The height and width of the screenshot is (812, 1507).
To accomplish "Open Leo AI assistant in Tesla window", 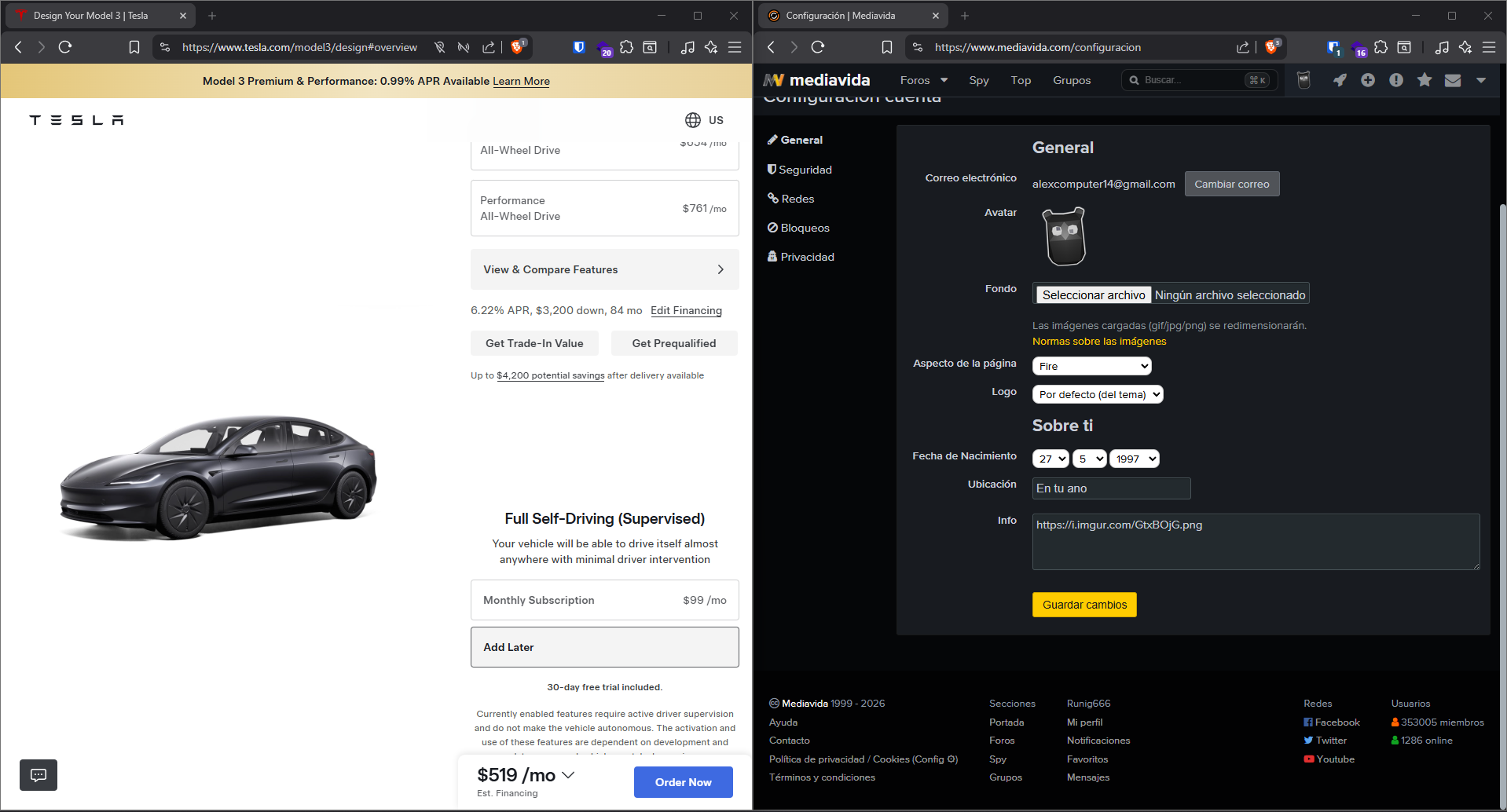I will [x=711, y=47].
